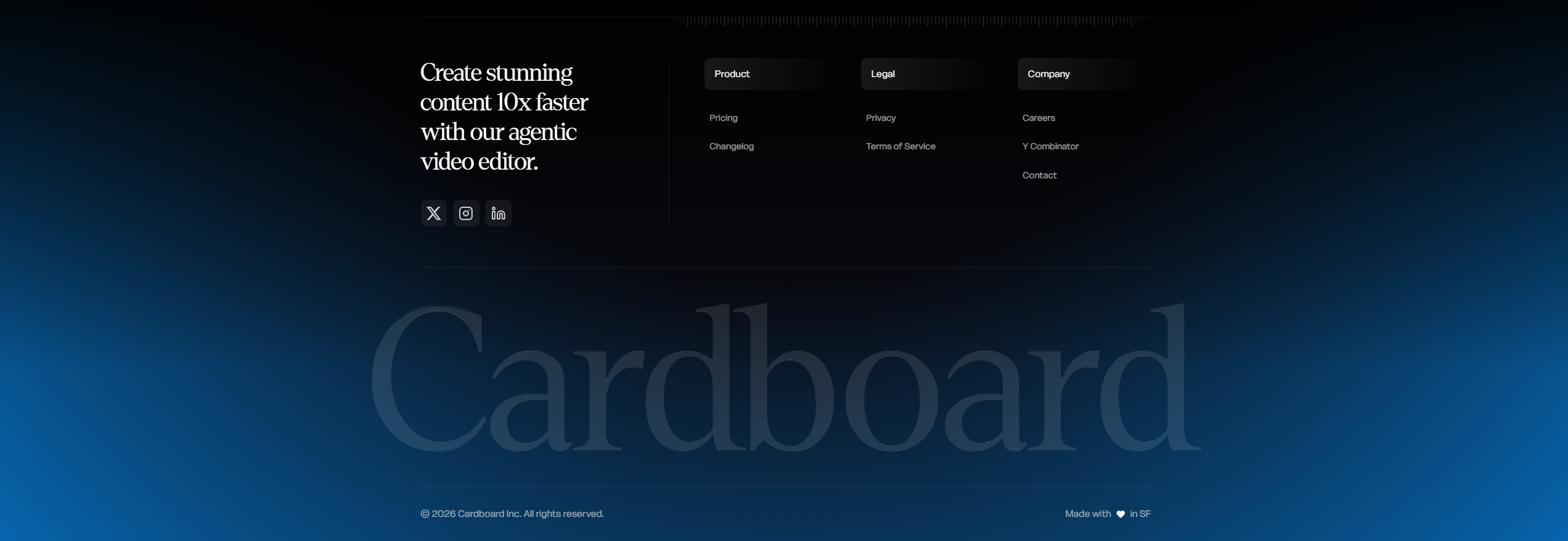Open the Changelog link
The image size is (1568, 541).
pyautogui.click(x=732, y=146)
